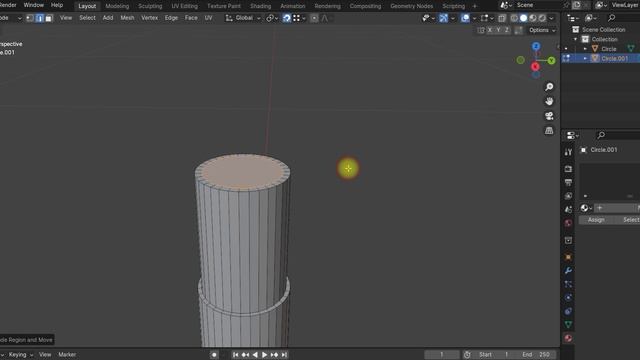The image size is (640, 360).
Task: Play the animation
Action: point(264,355)
